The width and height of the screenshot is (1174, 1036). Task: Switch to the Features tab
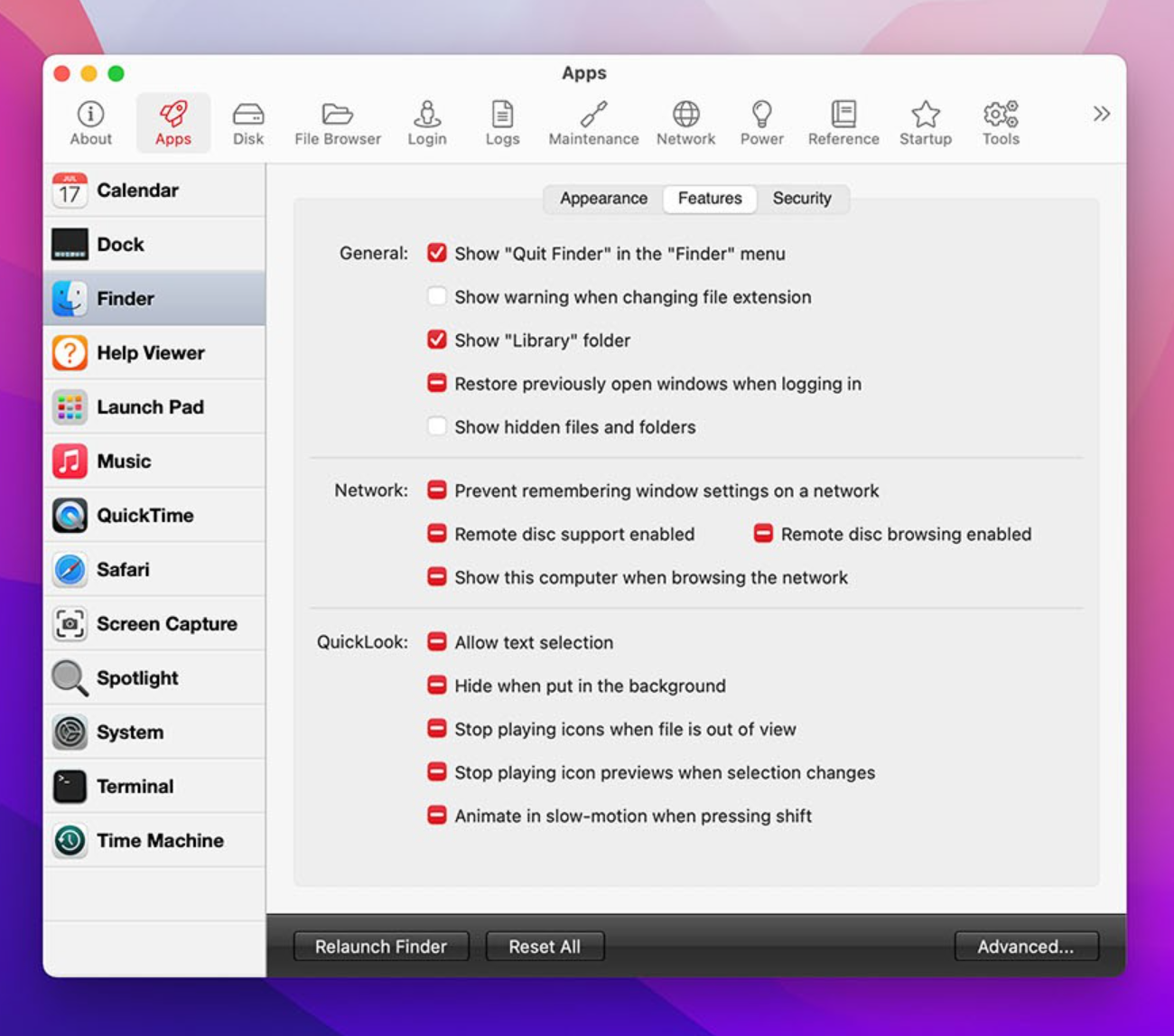[710, 199]
